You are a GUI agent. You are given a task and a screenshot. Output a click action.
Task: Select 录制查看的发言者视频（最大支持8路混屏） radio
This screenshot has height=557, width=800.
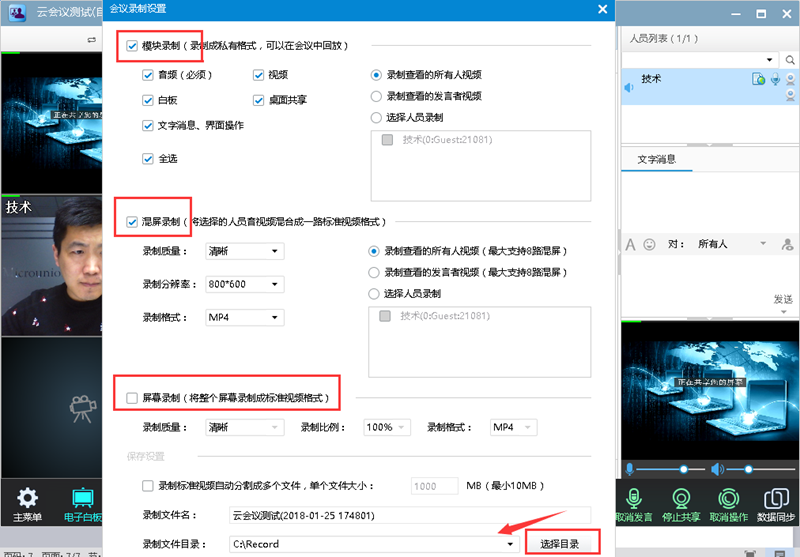(x=374, y=272)
